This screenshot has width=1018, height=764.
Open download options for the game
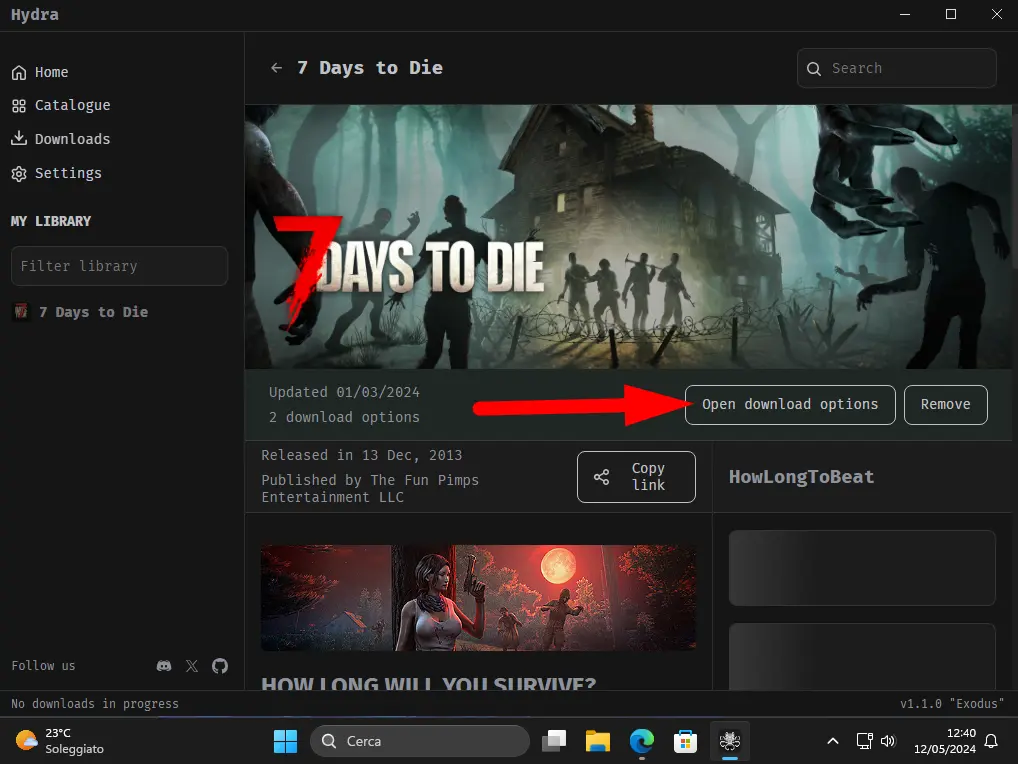790,404
